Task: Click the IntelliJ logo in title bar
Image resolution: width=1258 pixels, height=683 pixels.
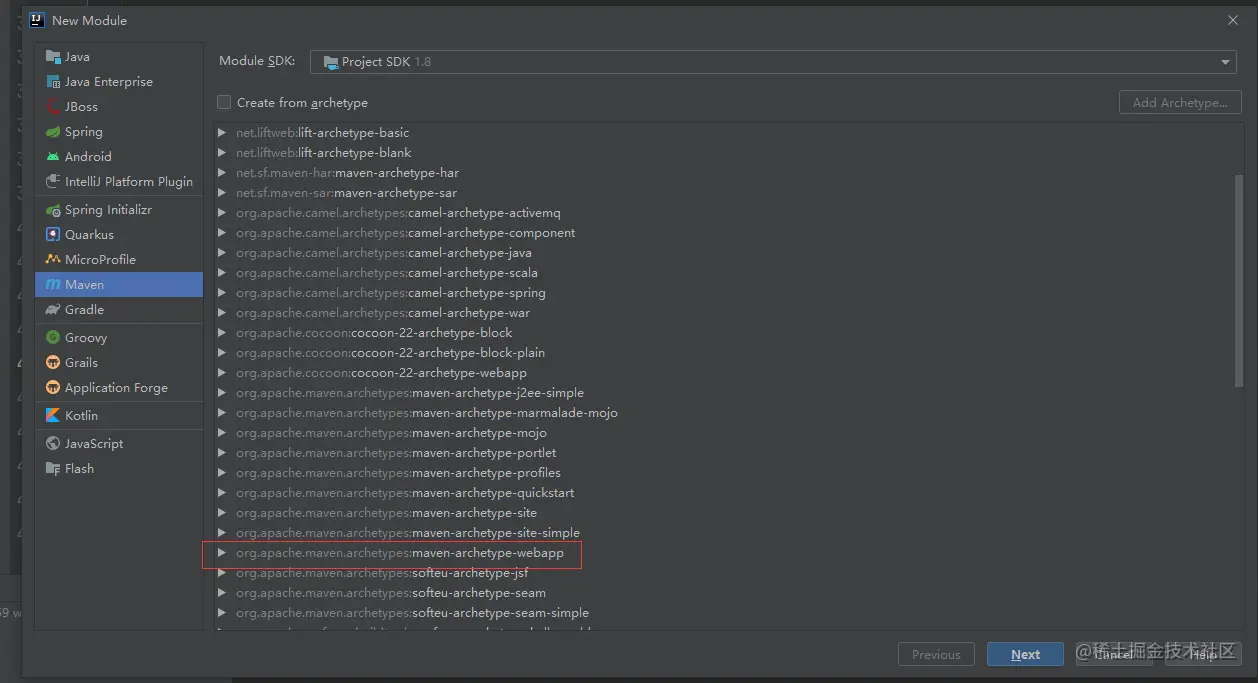Action: pyautogui.click(x=37, y=20)
